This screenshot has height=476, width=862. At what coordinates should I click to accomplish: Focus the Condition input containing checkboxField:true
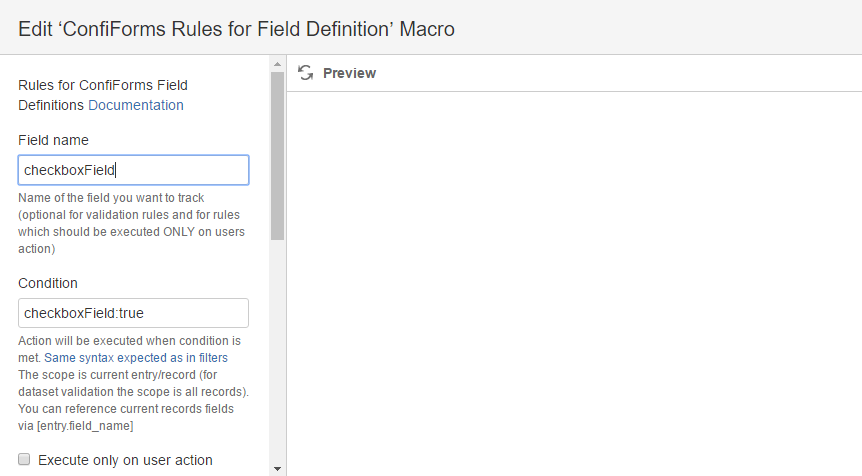click(134, 313)
